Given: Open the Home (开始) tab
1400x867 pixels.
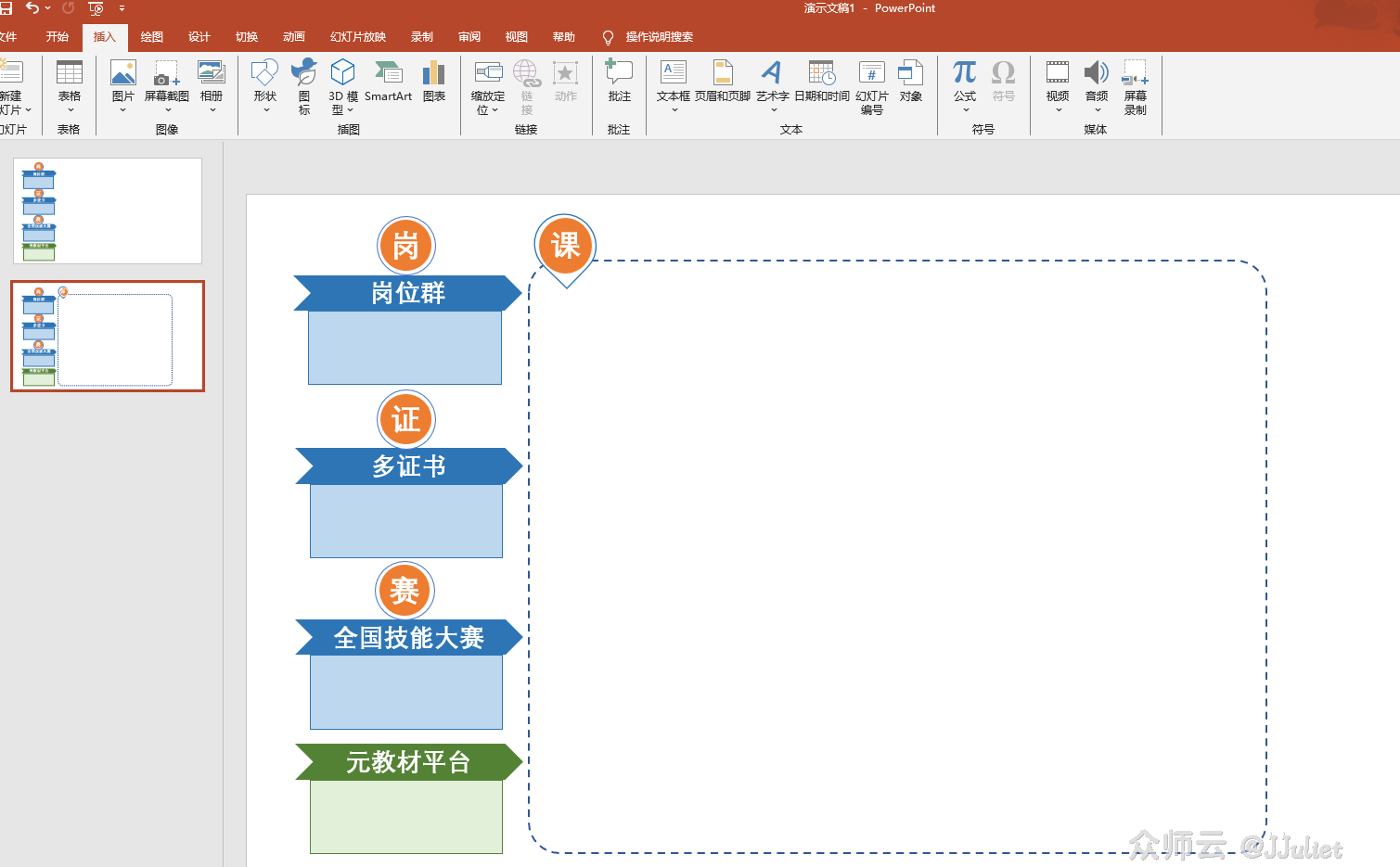Looking at the screenshot, I should 58,37.
